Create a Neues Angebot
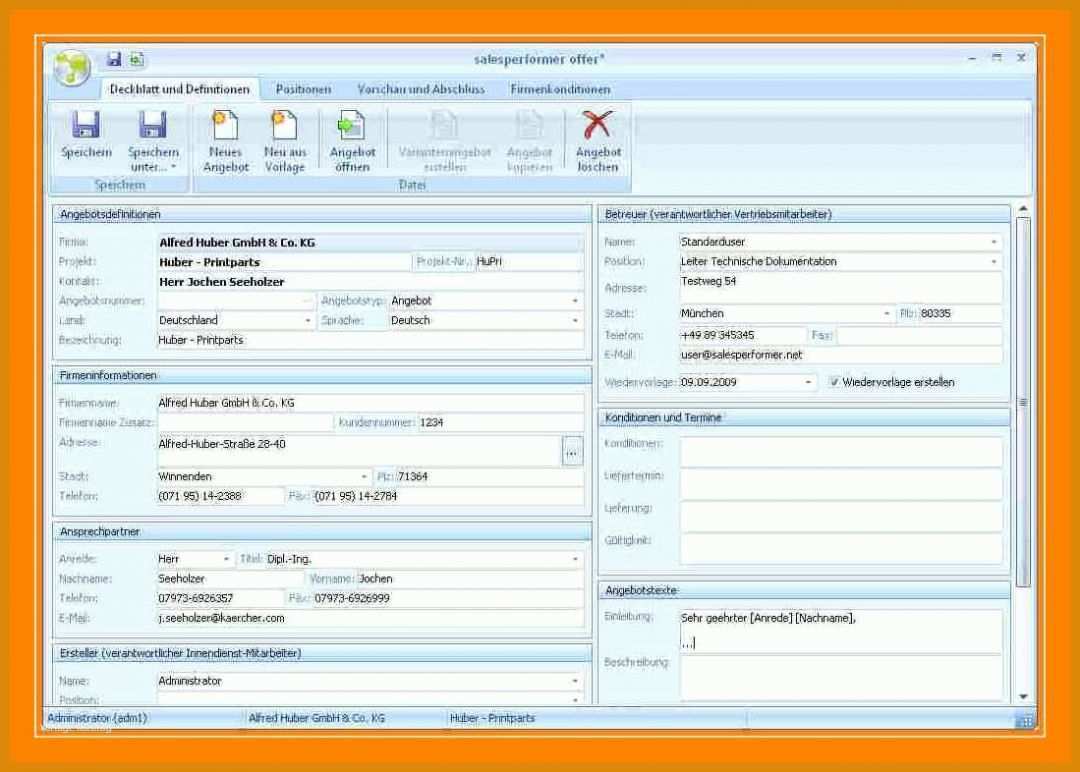This screenshot has width=1080, height=772. (x=225, y=141)
